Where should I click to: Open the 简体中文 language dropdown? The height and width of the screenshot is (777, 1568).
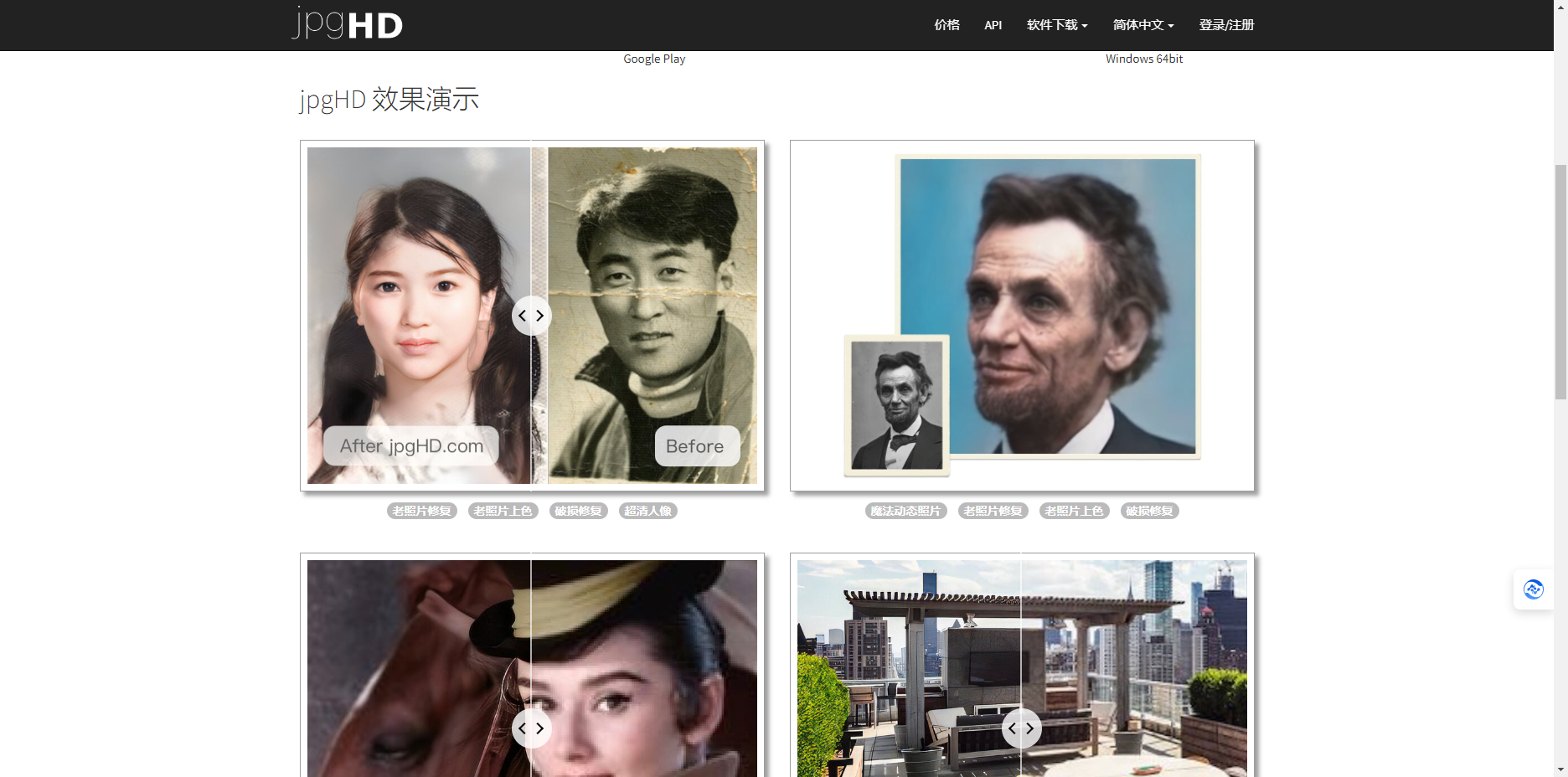click(x=1142, y=24)
